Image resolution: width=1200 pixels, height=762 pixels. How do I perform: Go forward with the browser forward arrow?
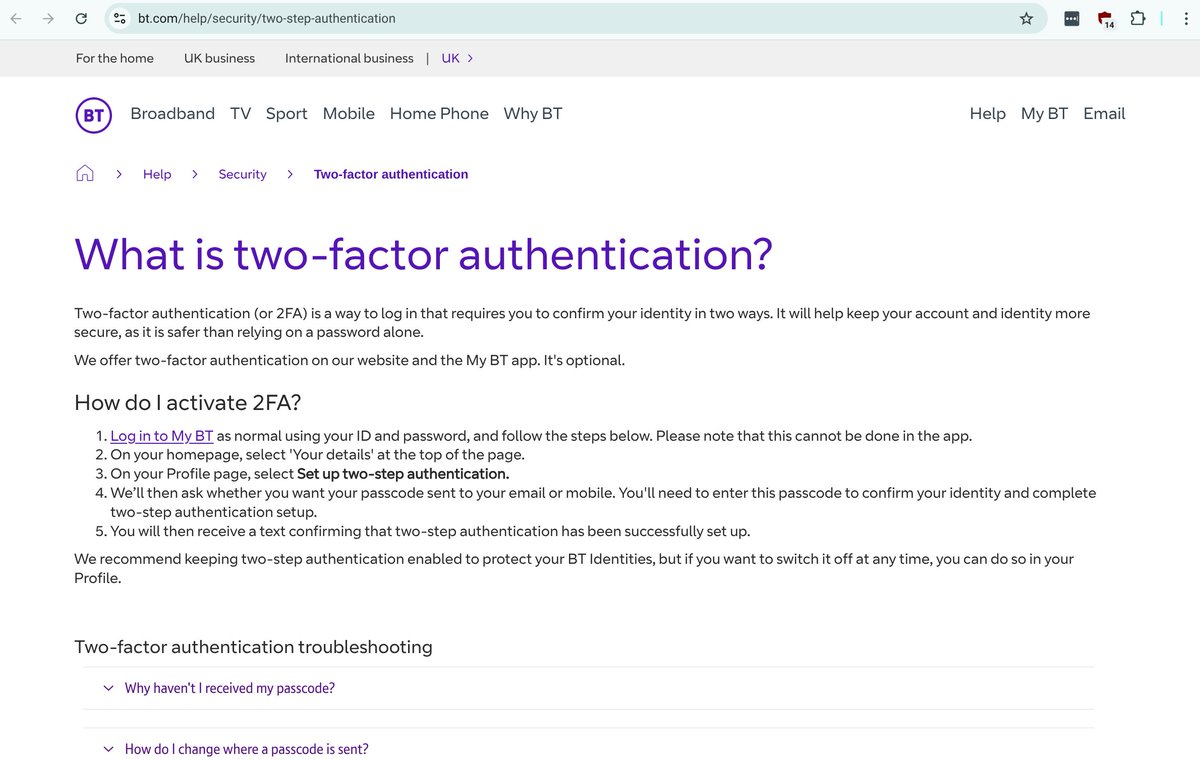pos(48,18)
